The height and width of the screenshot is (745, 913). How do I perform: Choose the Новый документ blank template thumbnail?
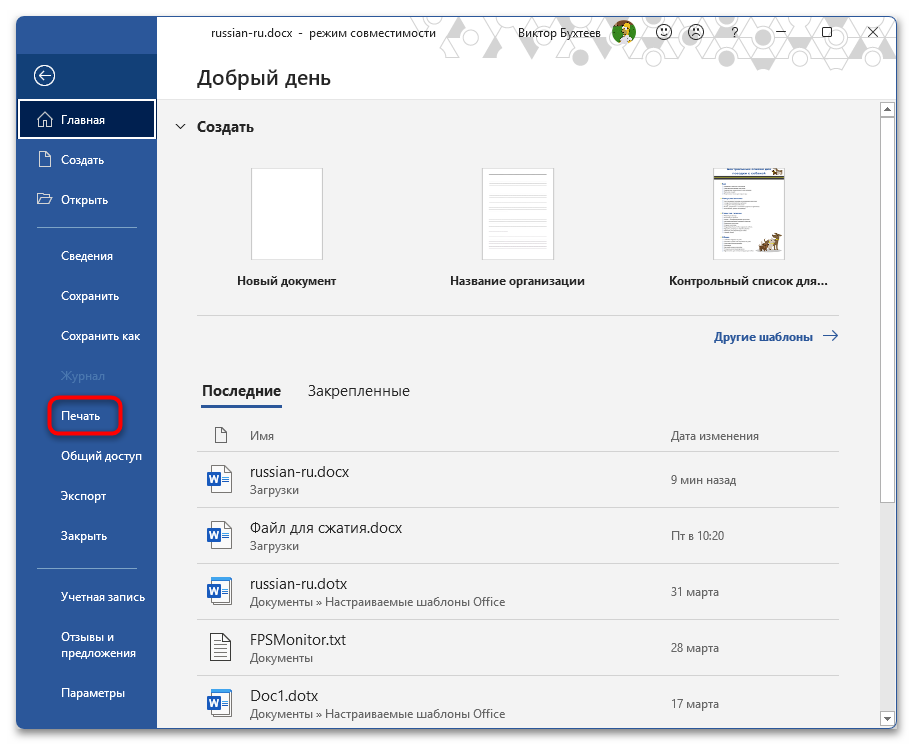[286, 214]
